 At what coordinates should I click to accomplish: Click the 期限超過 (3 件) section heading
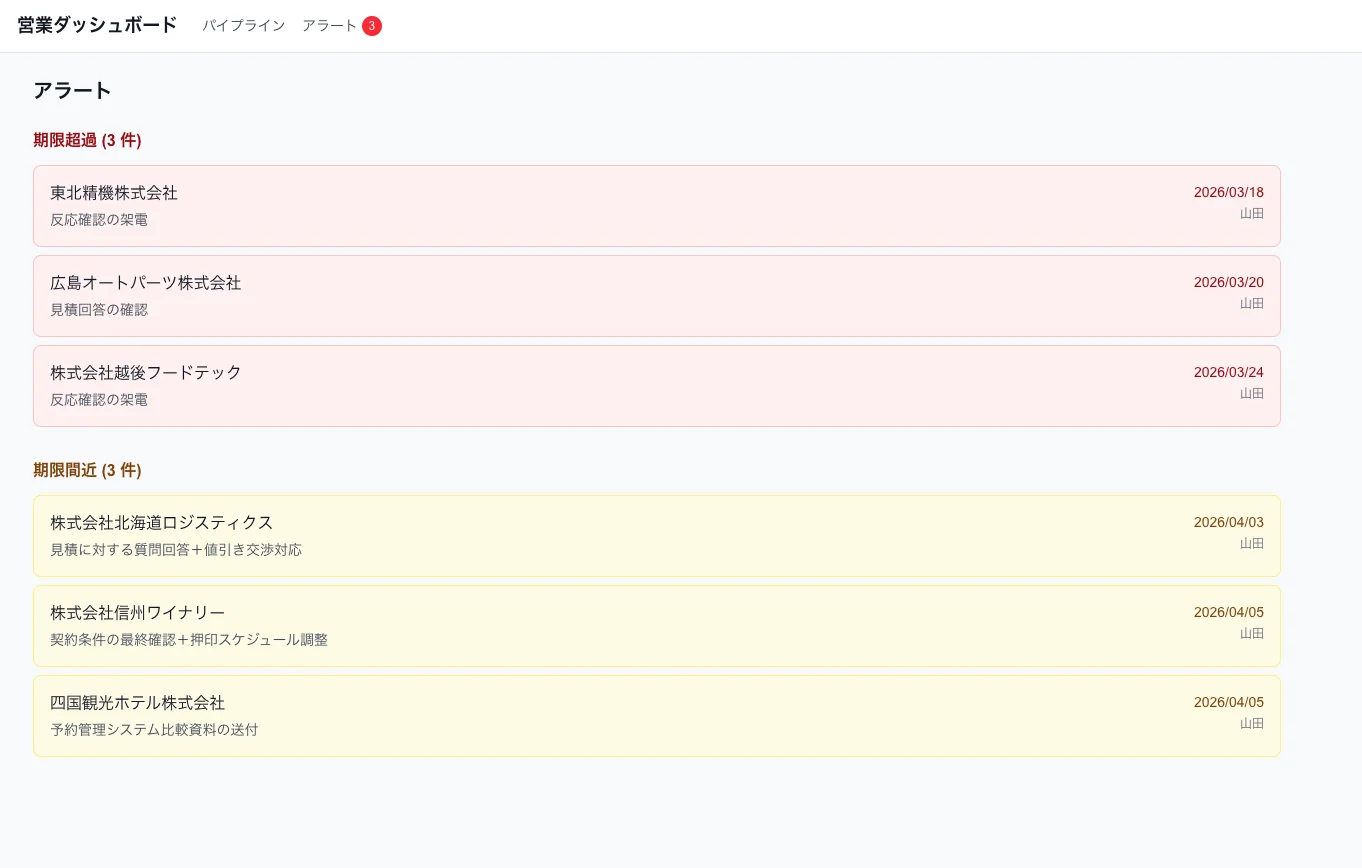point(87,140)
